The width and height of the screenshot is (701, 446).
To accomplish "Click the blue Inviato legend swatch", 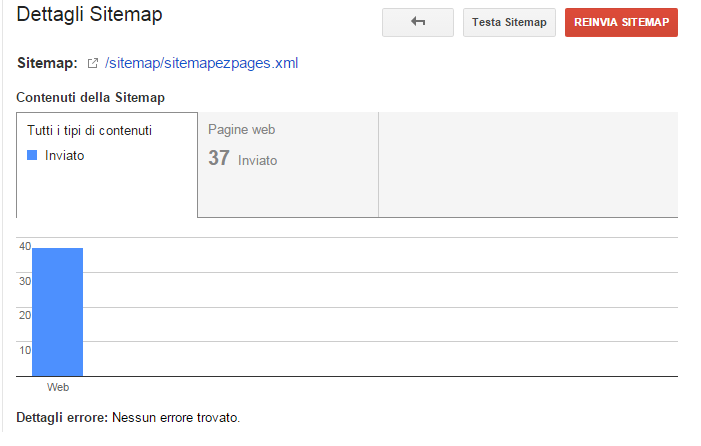I will [x=32, y=155].
